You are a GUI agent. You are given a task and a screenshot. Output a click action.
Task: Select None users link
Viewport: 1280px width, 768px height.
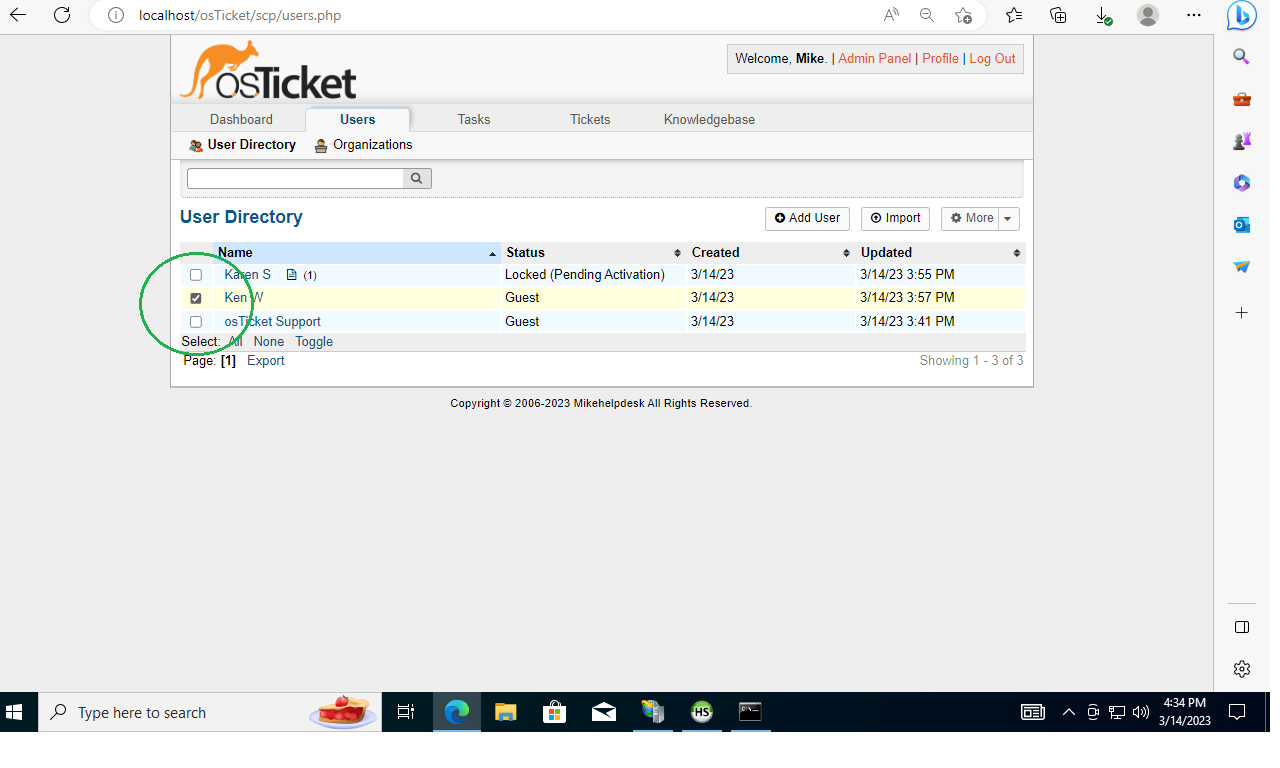click(x=269, y=341)
